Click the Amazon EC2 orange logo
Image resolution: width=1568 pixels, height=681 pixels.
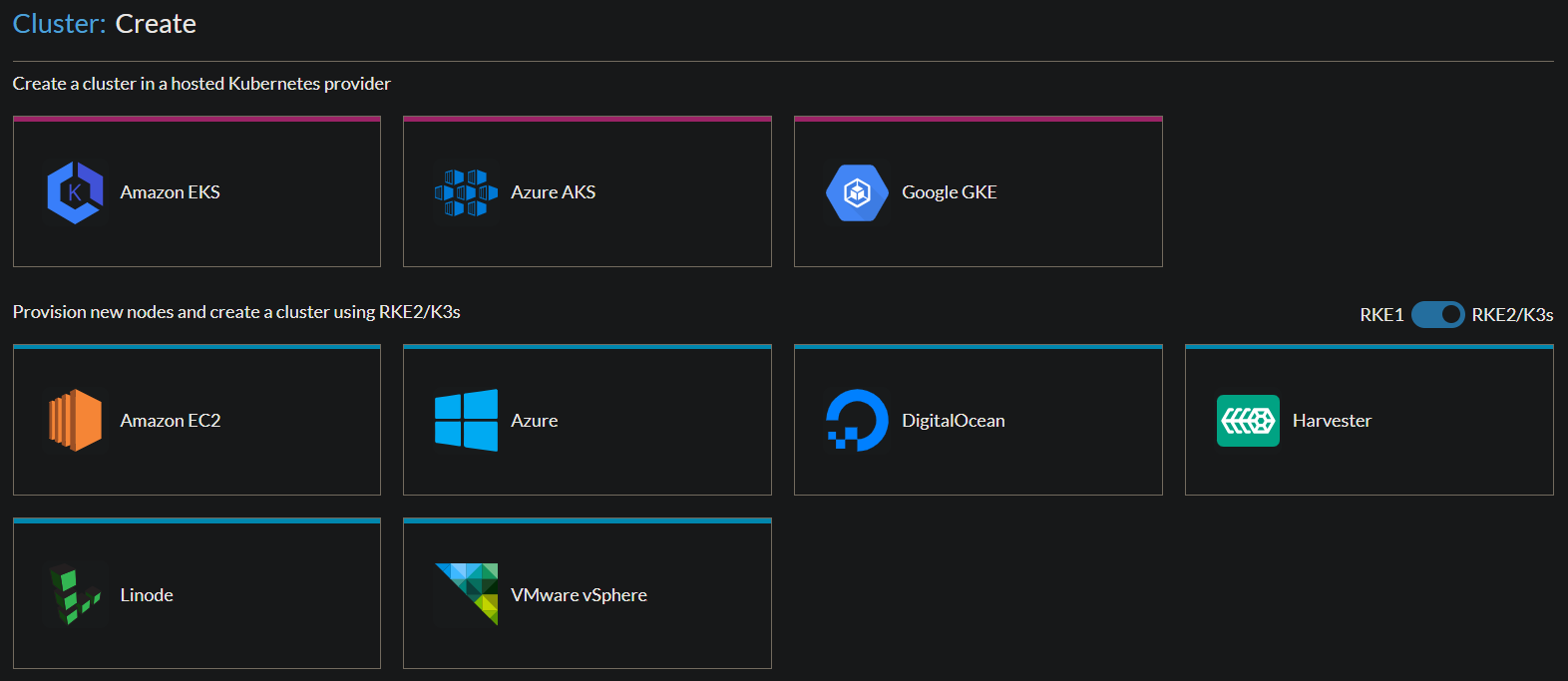pyautogui.click(x=76, y=421)
